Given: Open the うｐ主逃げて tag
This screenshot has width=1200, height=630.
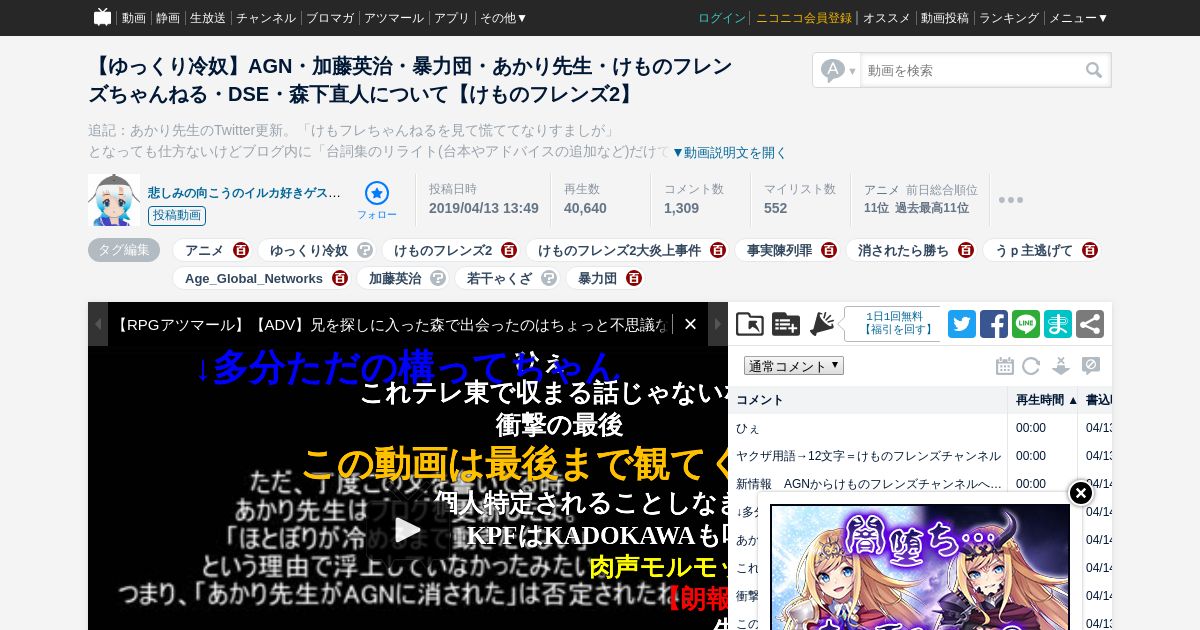Looking at the screenshot, I should [1034, 250].
